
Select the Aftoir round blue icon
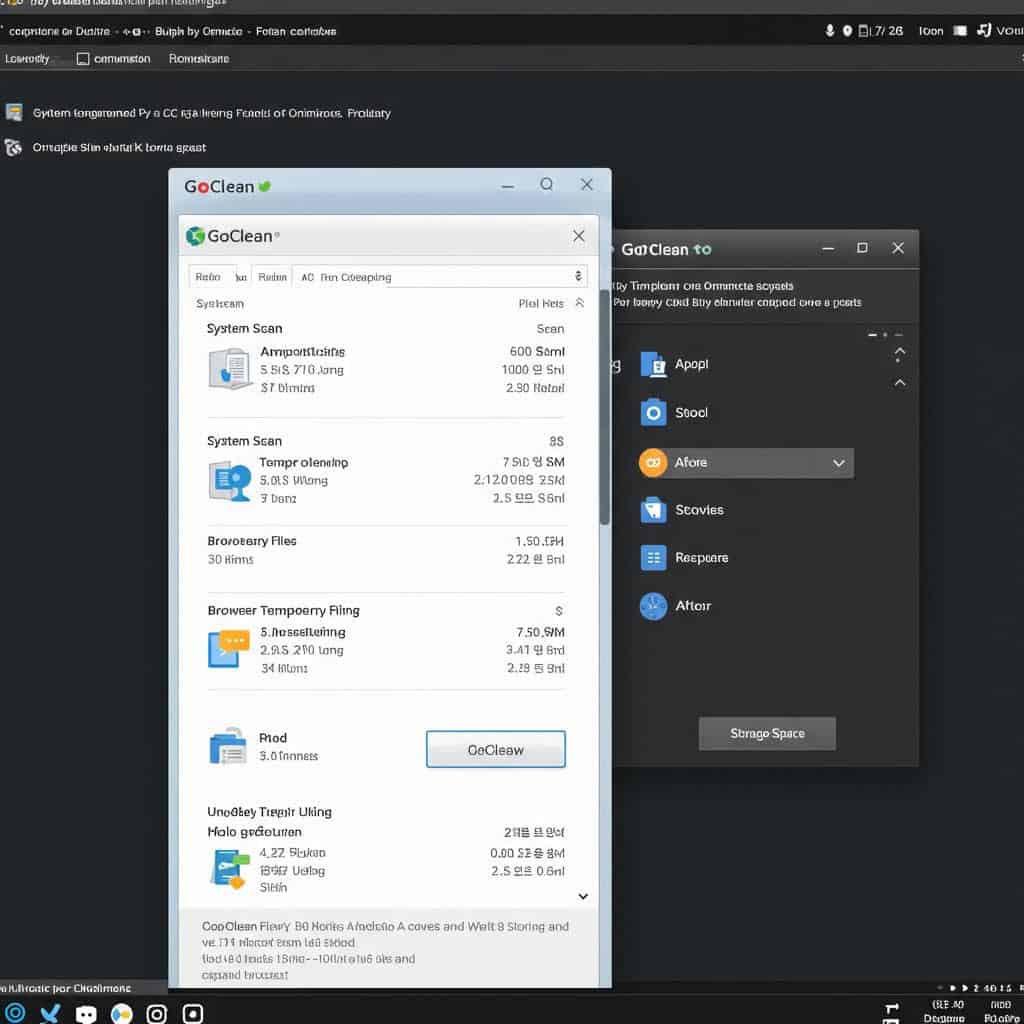click(x=653, y=606)
